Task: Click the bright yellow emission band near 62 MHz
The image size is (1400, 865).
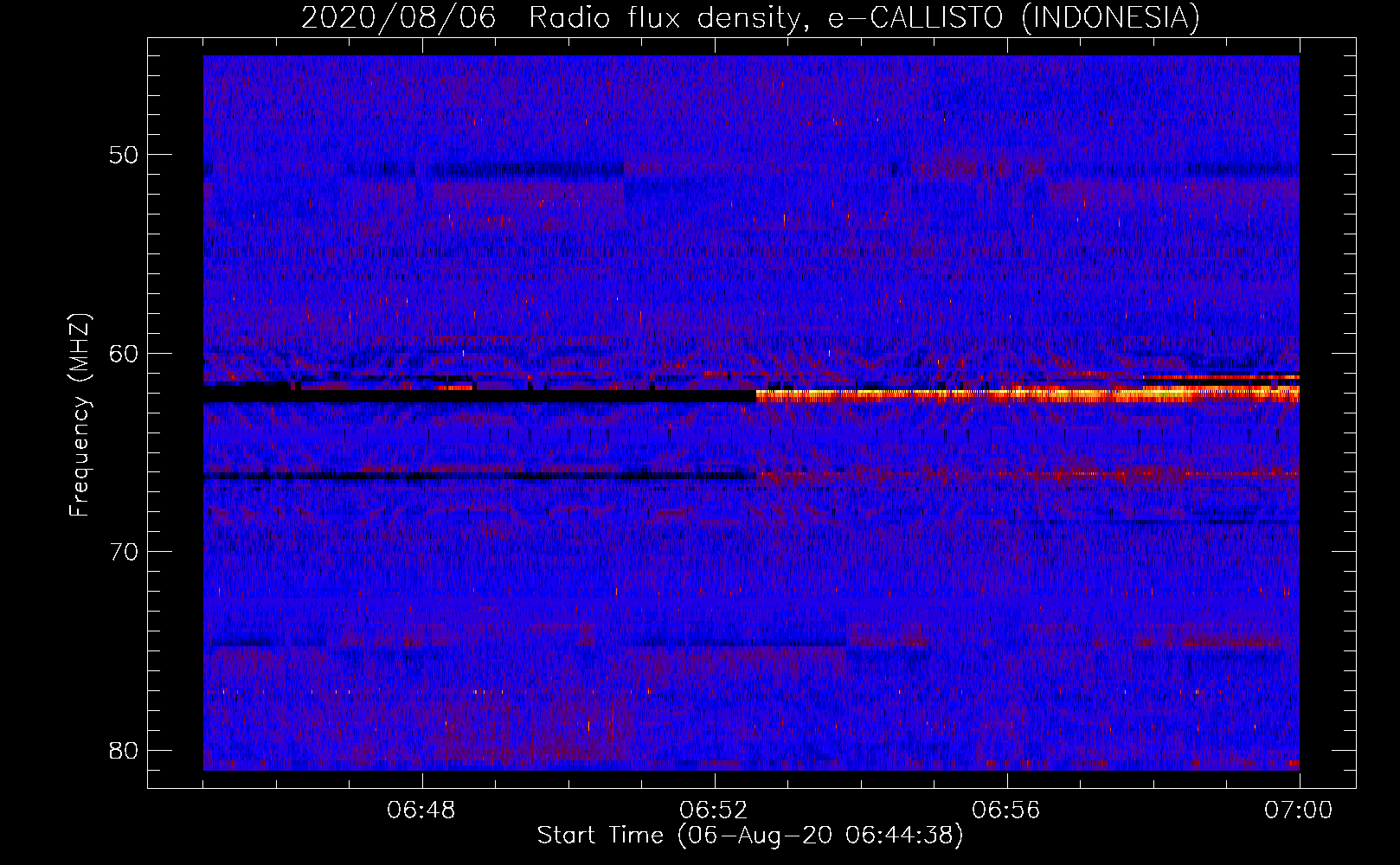Action: coord(1028,395)
